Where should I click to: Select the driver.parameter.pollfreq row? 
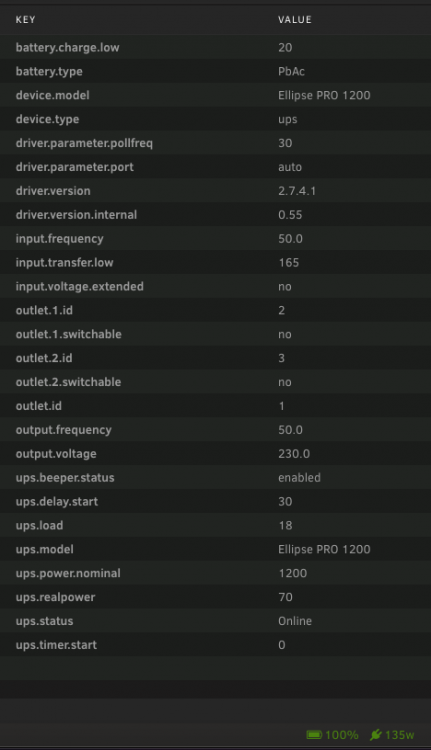[215, 143]
